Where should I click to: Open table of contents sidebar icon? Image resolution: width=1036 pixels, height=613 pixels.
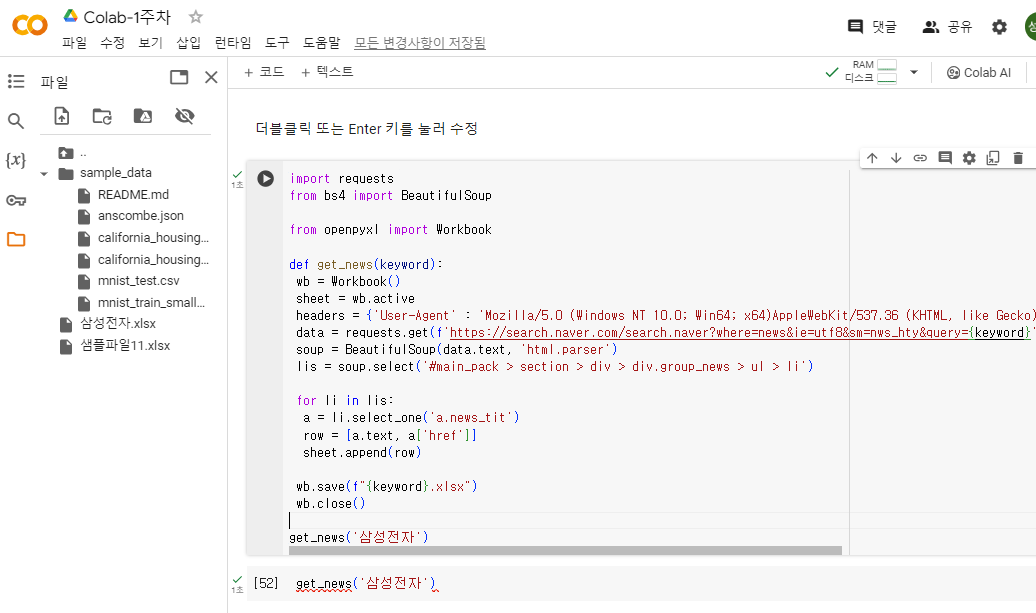[x=16, y=81]
